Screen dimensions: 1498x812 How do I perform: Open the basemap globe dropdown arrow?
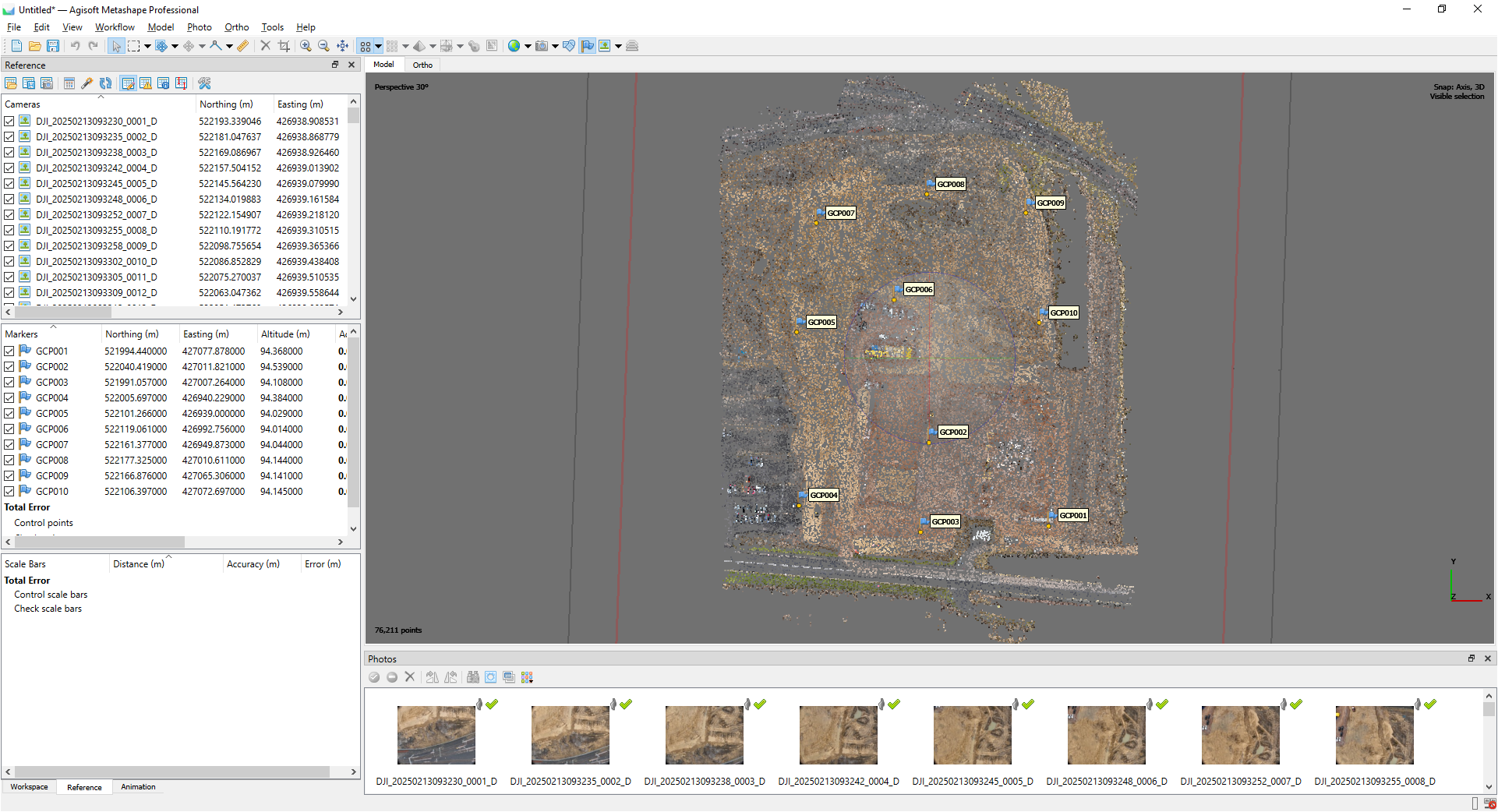pos(528,46)
